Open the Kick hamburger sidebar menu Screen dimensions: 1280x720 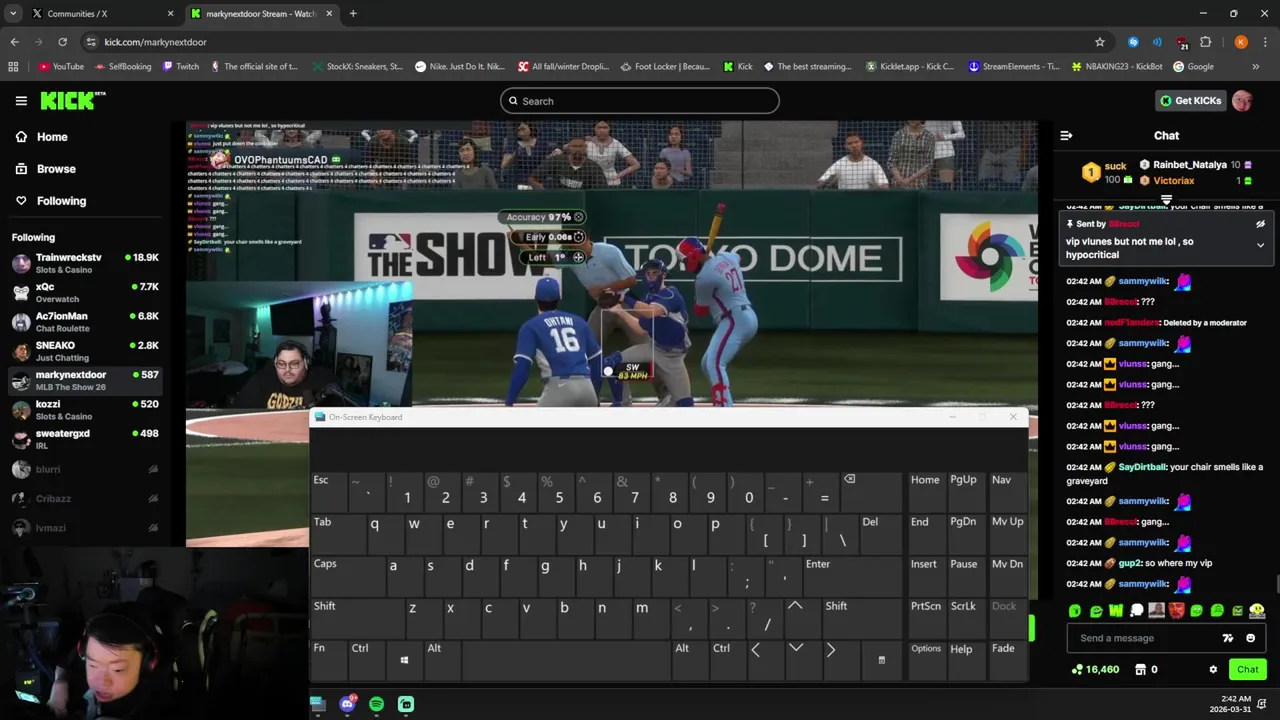(x=21, y=100)
